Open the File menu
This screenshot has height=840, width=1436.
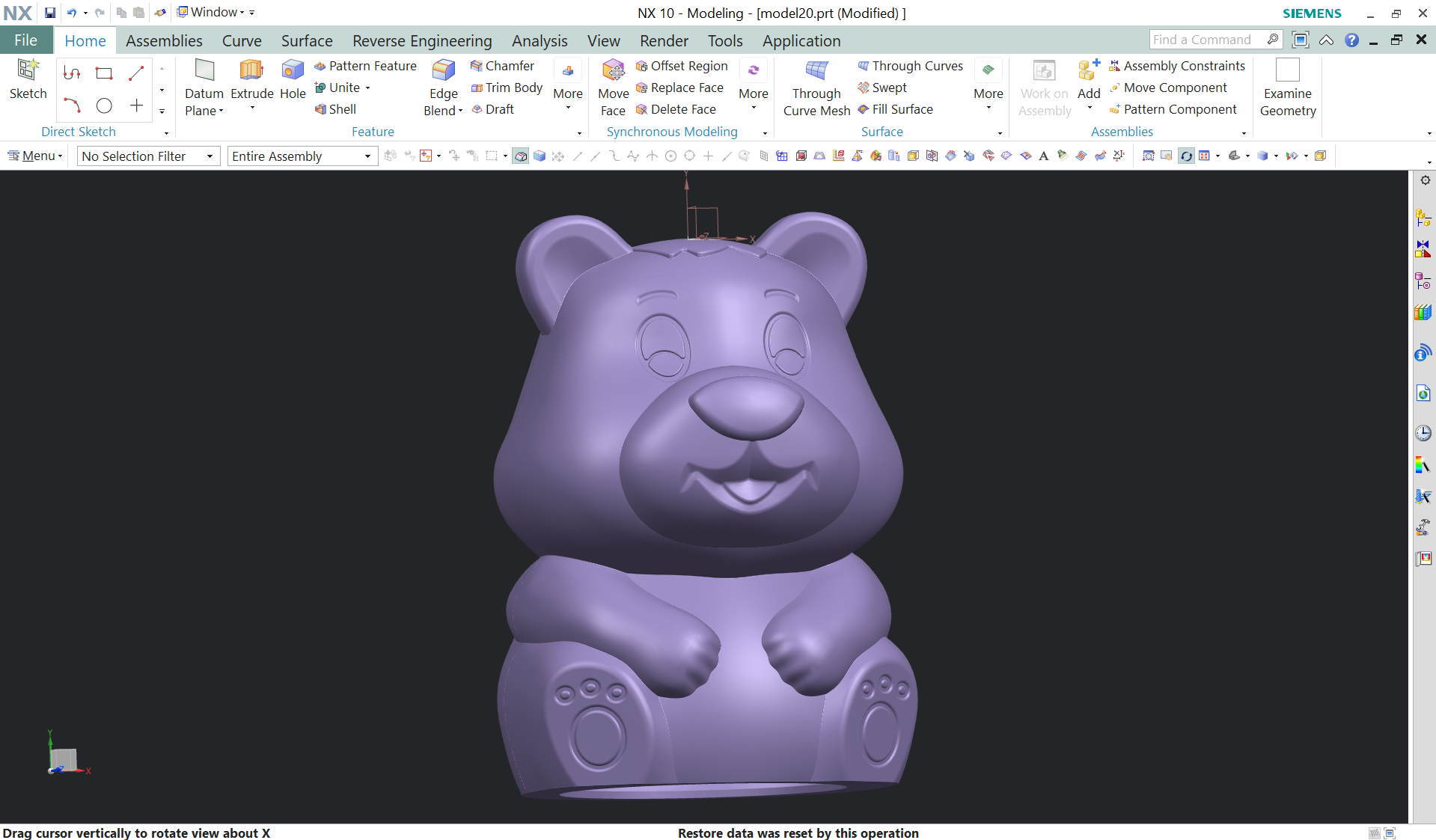pyautogui.click(x=25, y=40)
